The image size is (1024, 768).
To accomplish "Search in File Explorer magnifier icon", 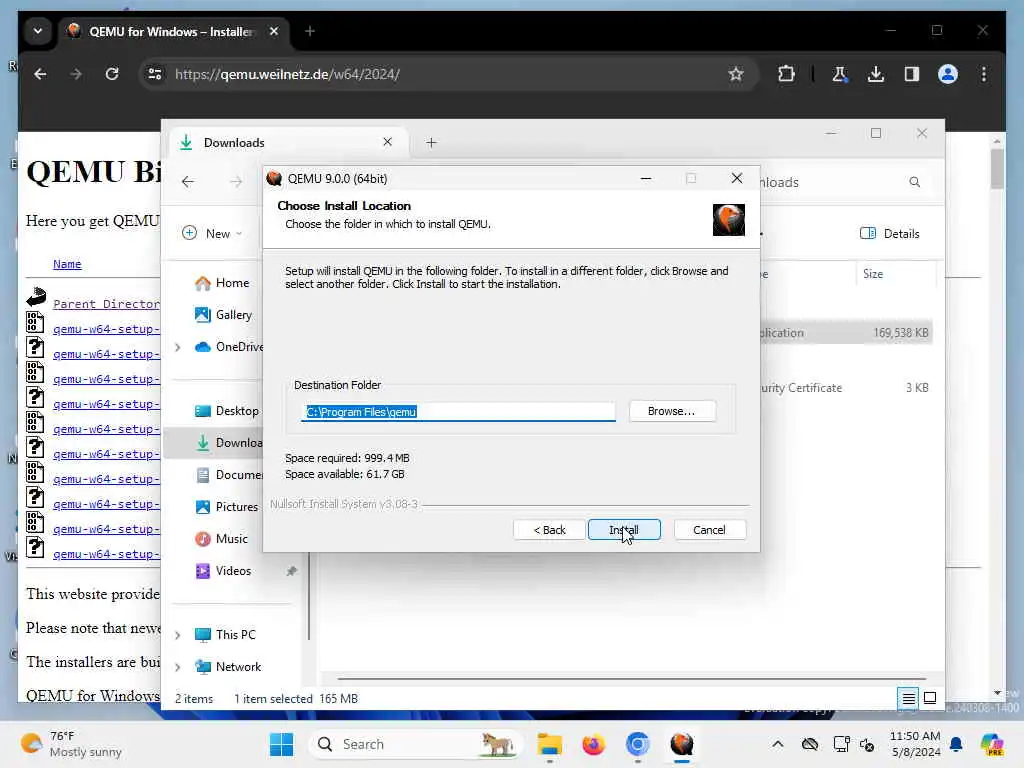I will point(914,182).
